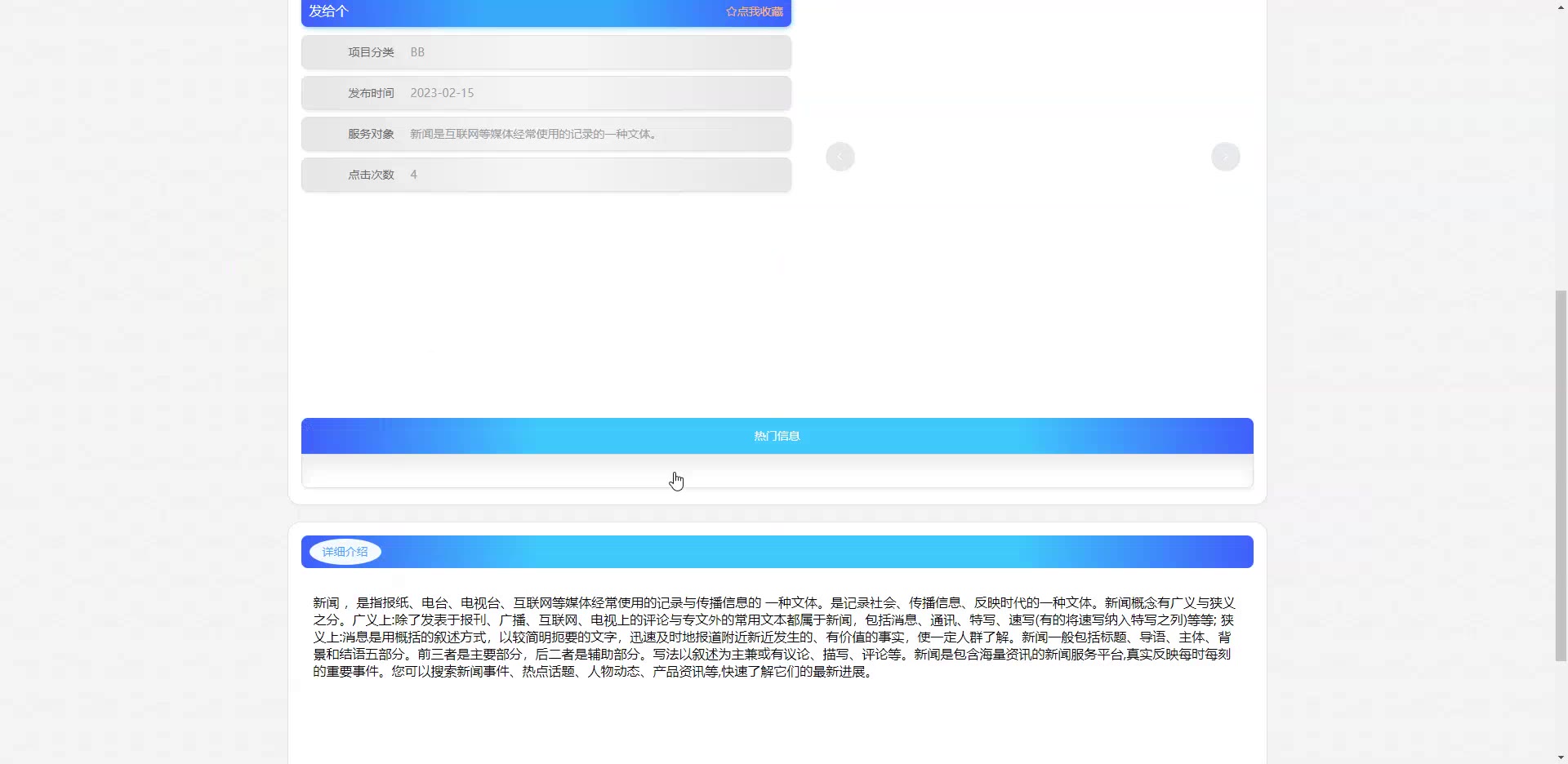Click the 热门信息 header bar
Screen dimensions: 1568x764
(777, 436)
